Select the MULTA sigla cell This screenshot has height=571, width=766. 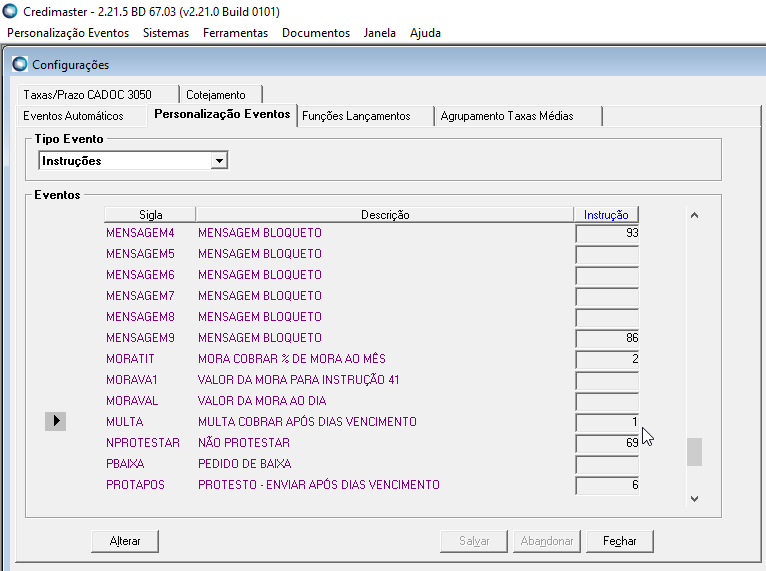(125, 422)
